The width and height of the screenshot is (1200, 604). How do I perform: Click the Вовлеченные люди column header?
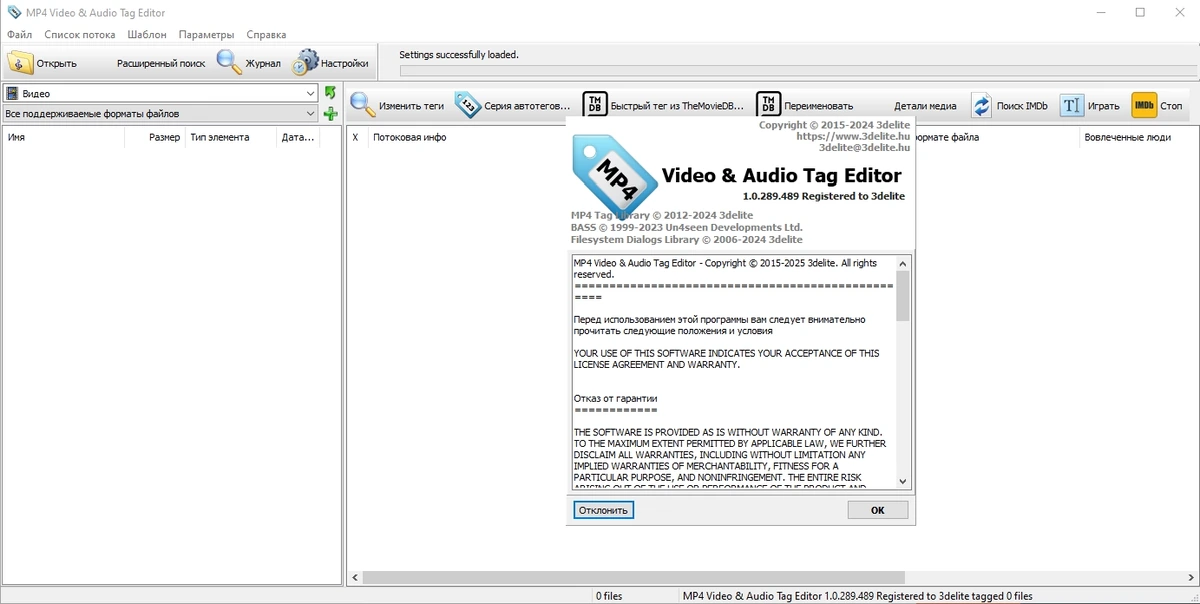coord(1127,137)
